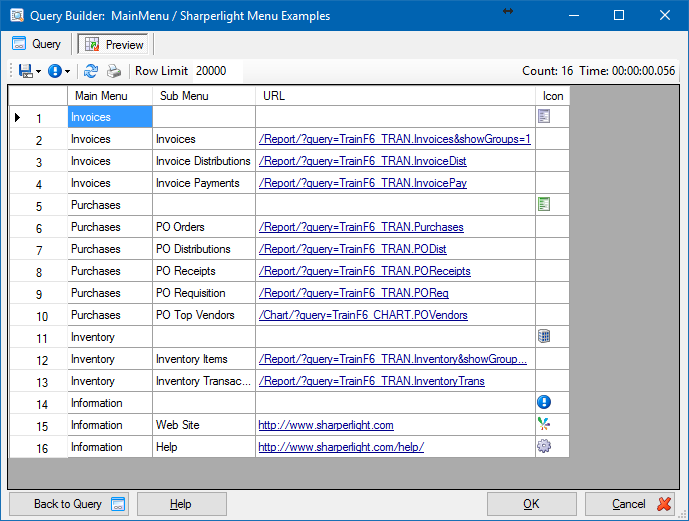This screenshot has width=689, height=521.
Task: Expand the information icon dropdown arrow
Action: pyautogui.click(x=67, y=71)
